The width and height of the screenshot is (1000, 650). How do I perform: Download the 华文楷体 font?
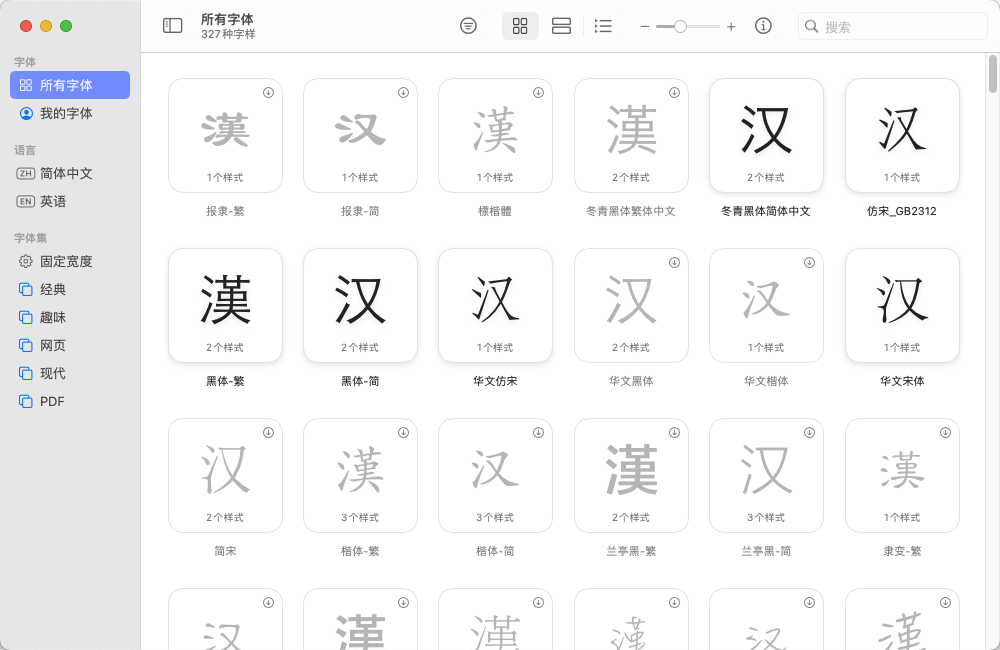(809, 262)
